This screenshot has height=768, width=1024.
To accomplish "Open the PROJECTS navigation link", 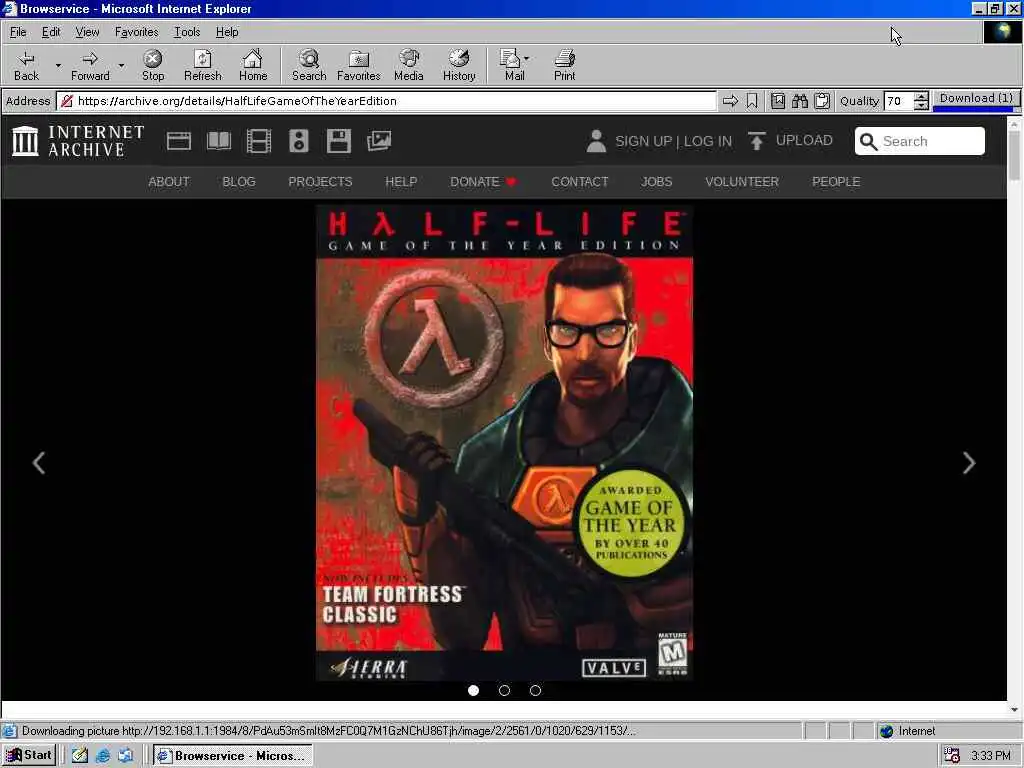I will [x=320, y=182].
